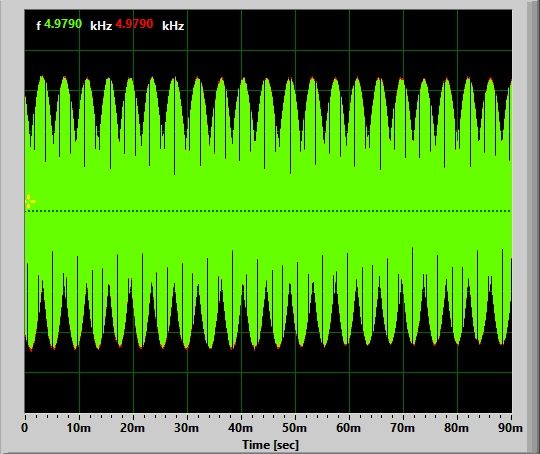Click the 40m time axis label

(x=240, y=428)
